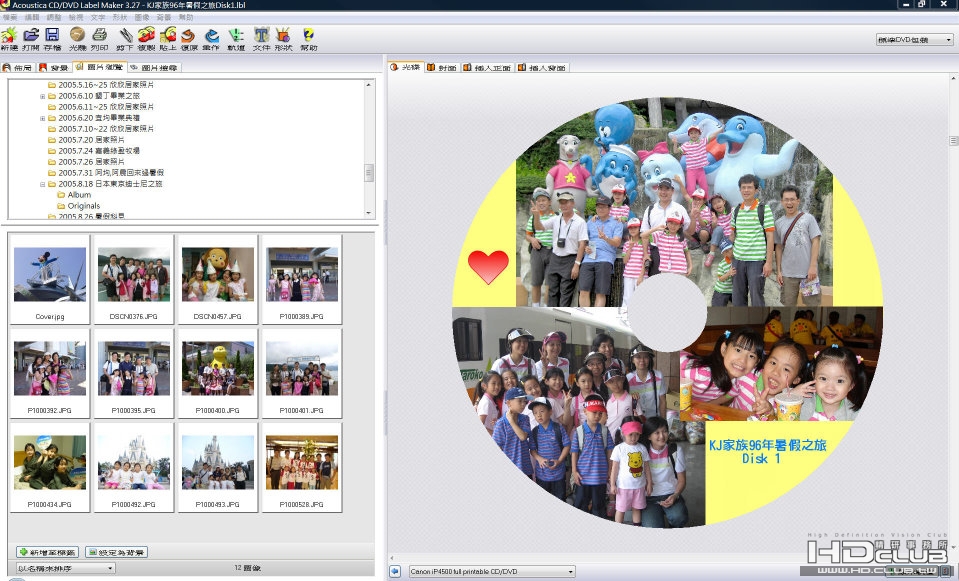Click the 存檔 (Save) floppy disk icon
Screen dimensions: 959x581
pyautogui.click(x=53, y=38)
